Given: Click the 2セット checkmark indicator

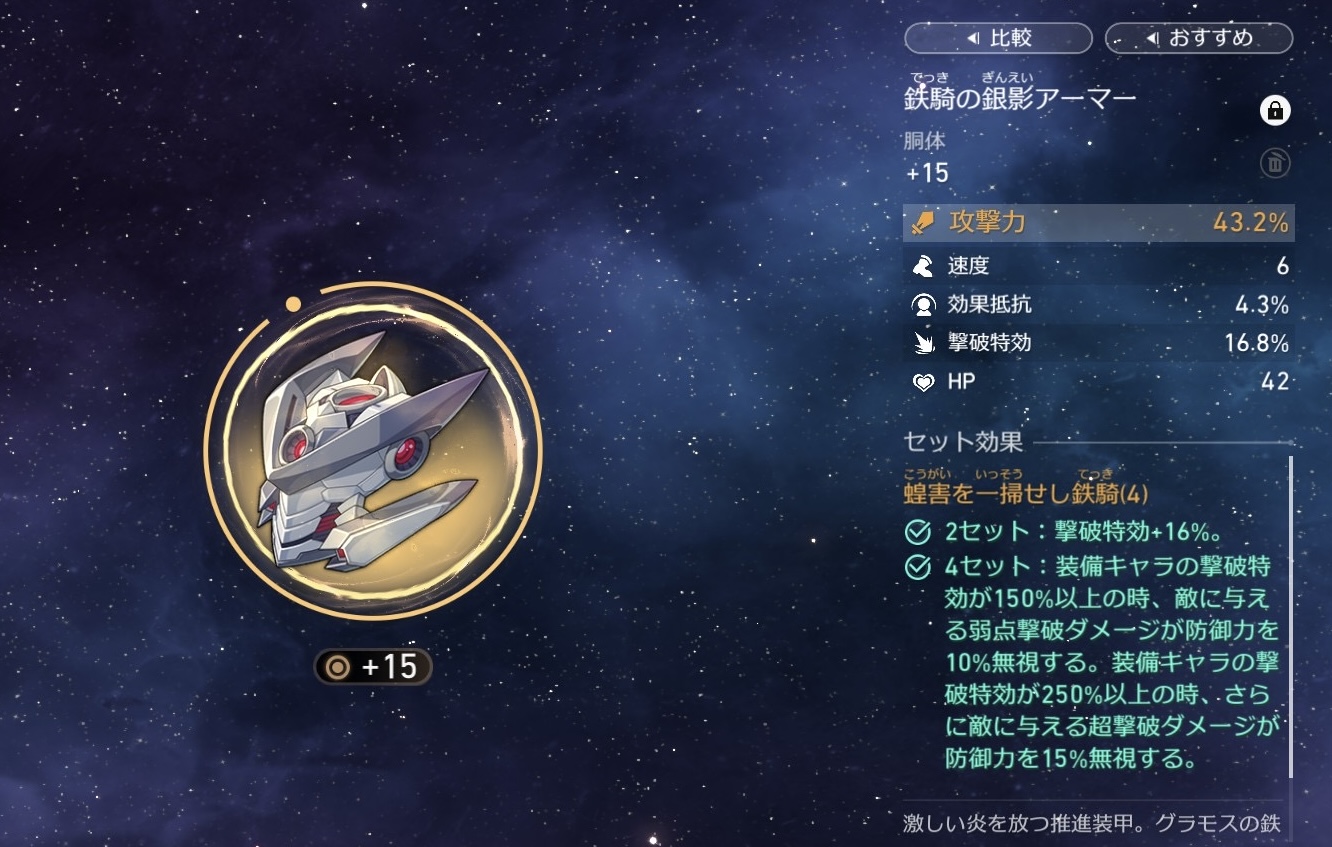Looking at the screenshot, I should 918,531.
